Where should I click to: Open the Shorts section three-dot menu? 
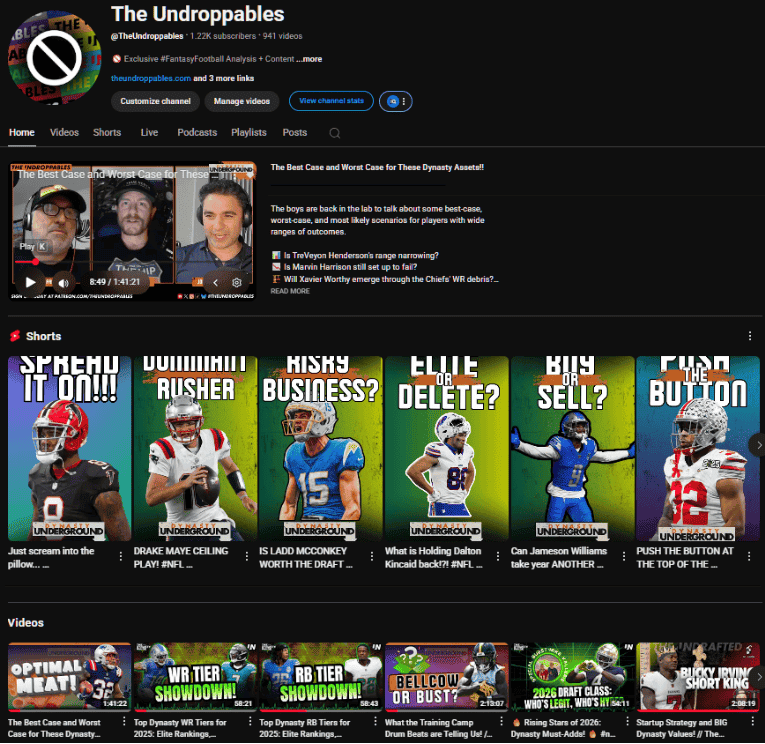750,336
